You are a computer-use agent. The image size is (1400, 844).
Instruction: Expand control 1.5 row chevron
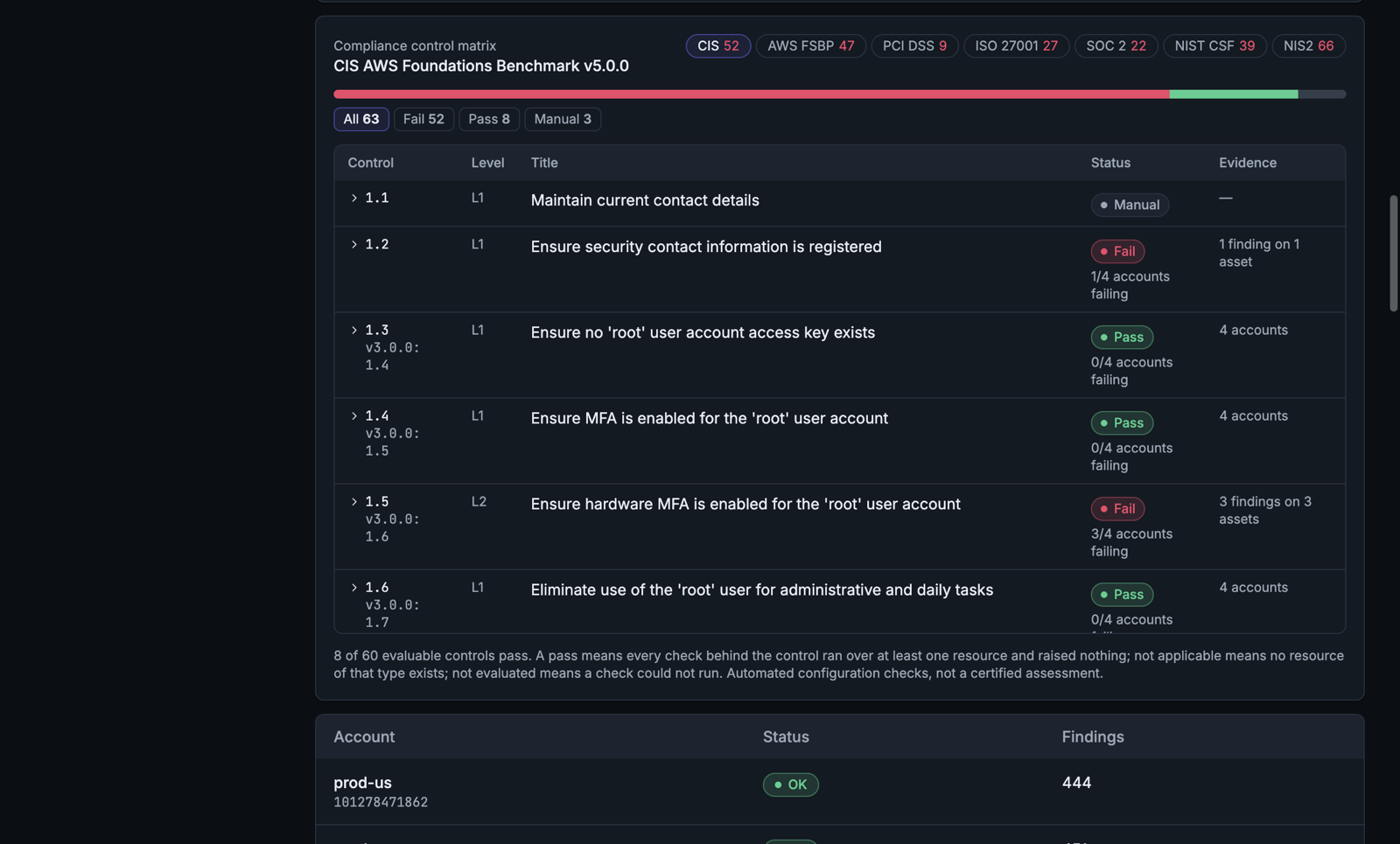tap(354, 502)
